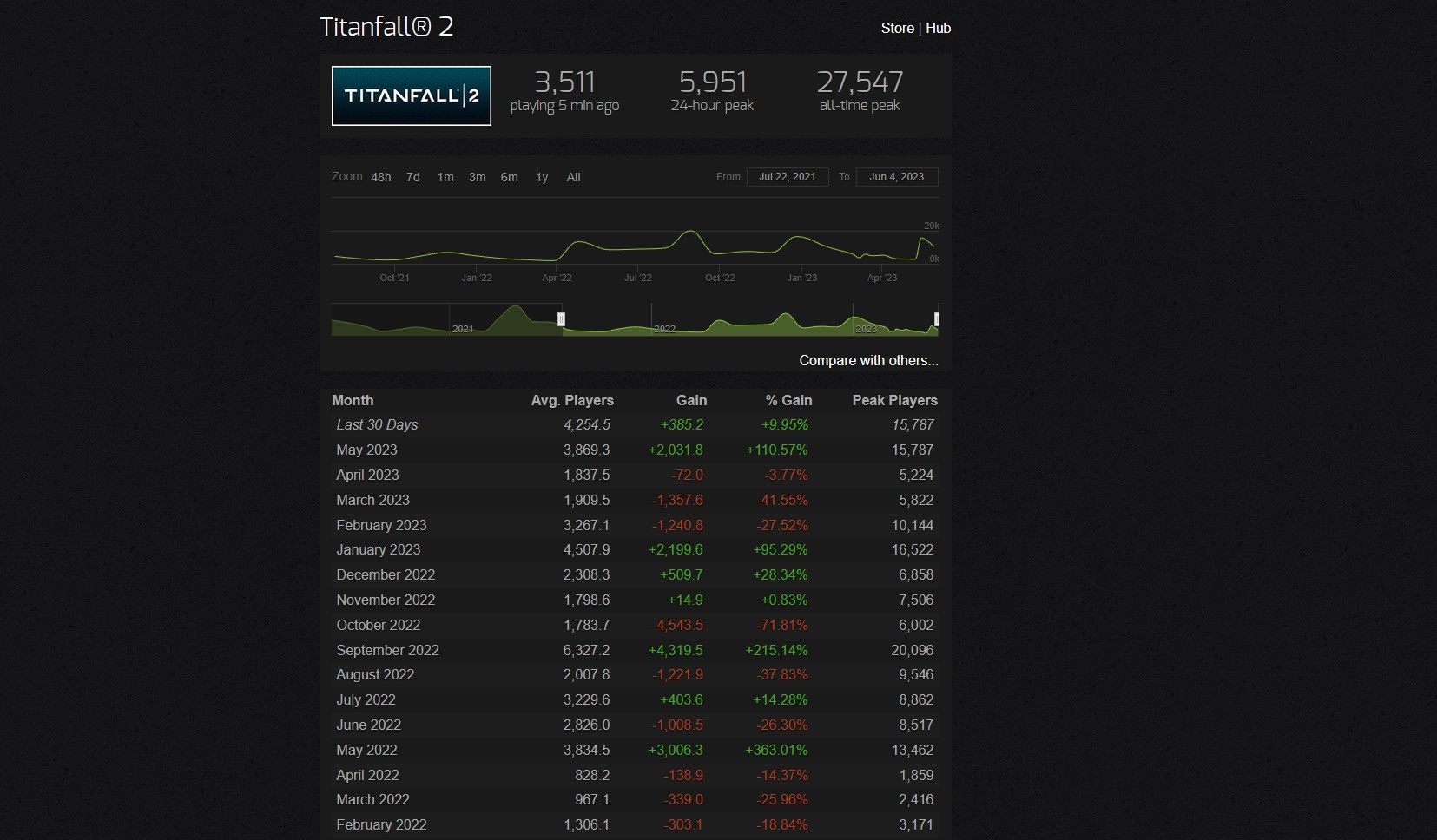The image size is (1437, 840).
Task: Show All available chart history
Action: pos(573,177)
